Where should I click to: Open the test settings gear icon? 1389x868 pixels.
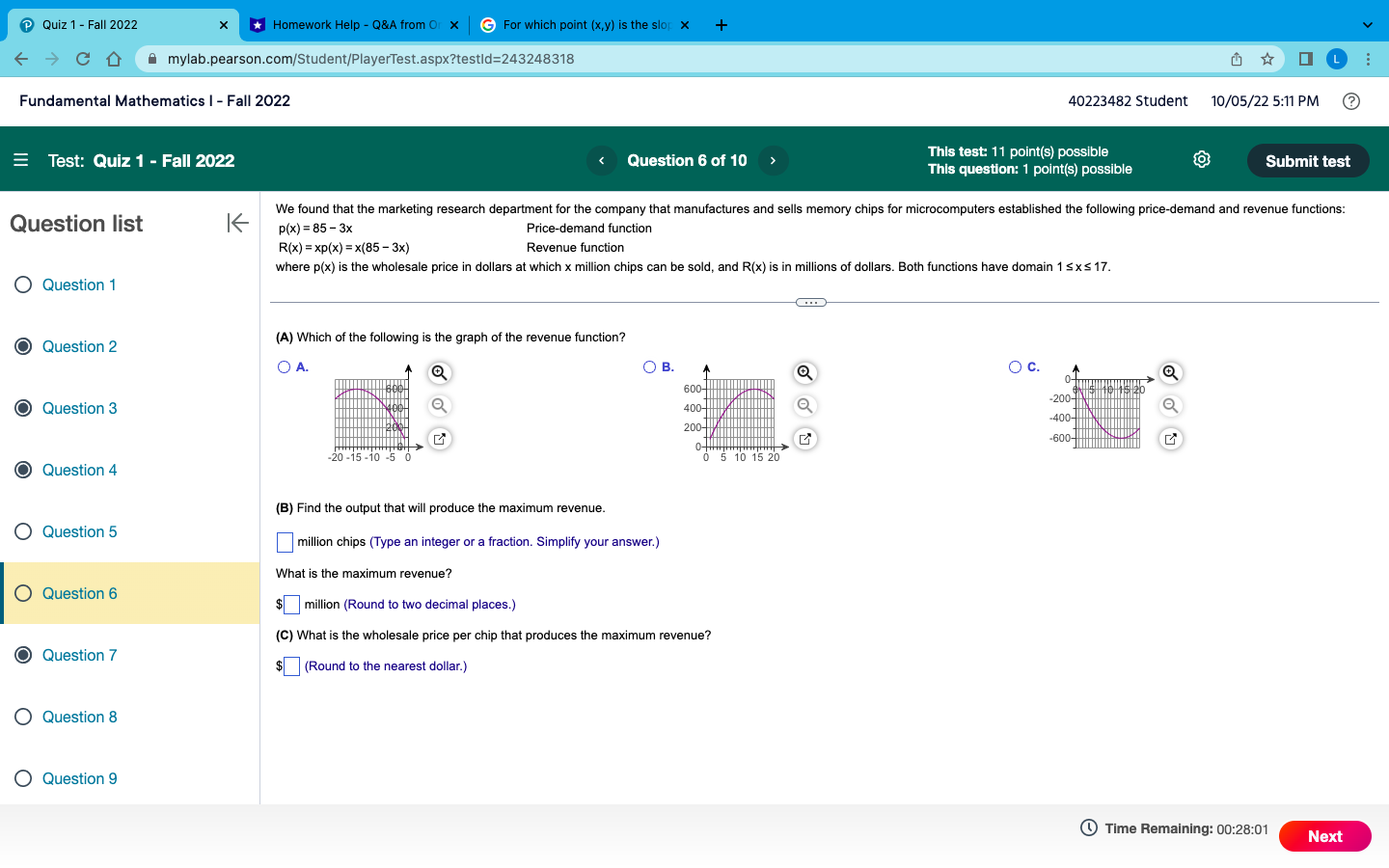point(1202,159)
